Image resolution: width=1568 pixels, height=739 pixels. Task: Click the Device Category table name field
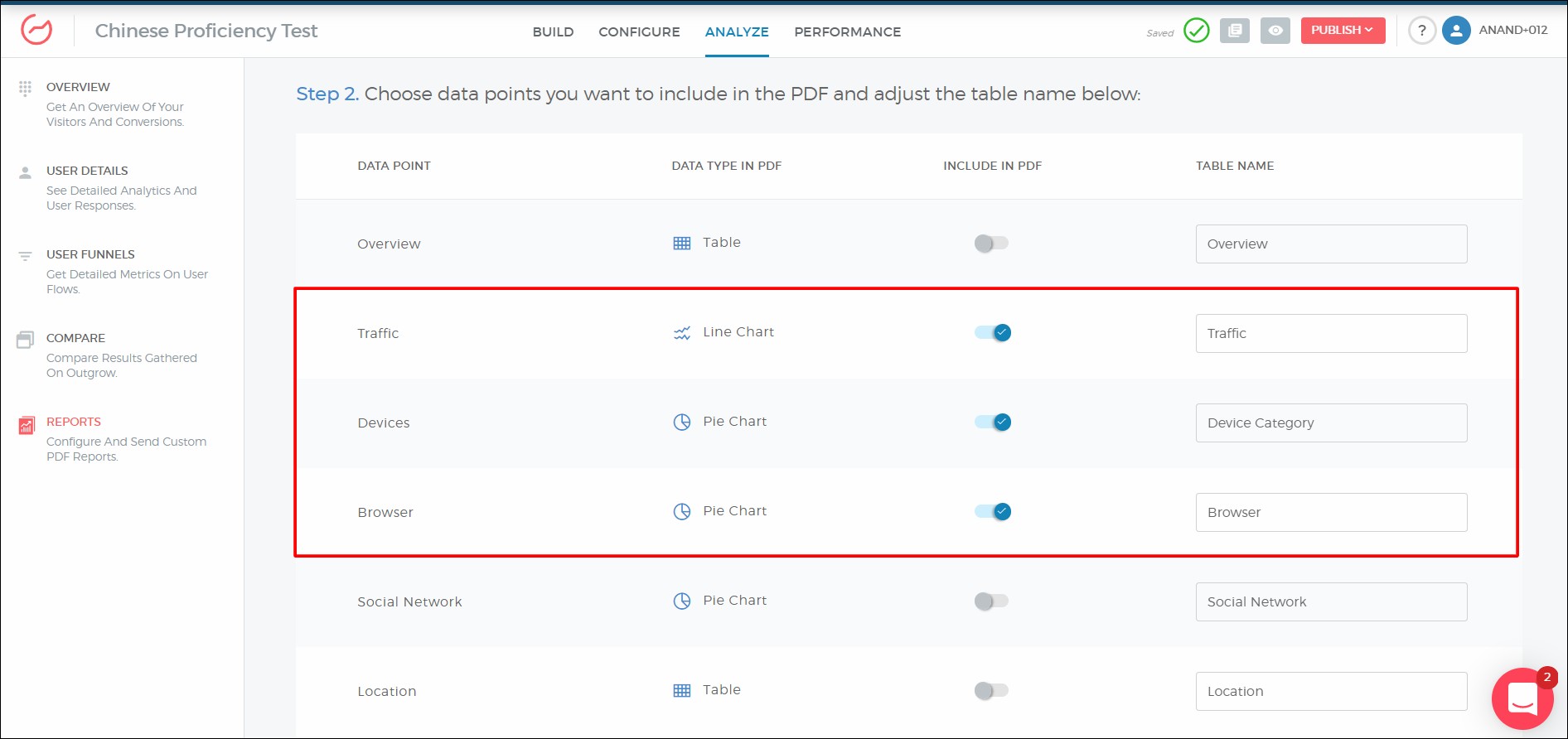(1330, 423)
